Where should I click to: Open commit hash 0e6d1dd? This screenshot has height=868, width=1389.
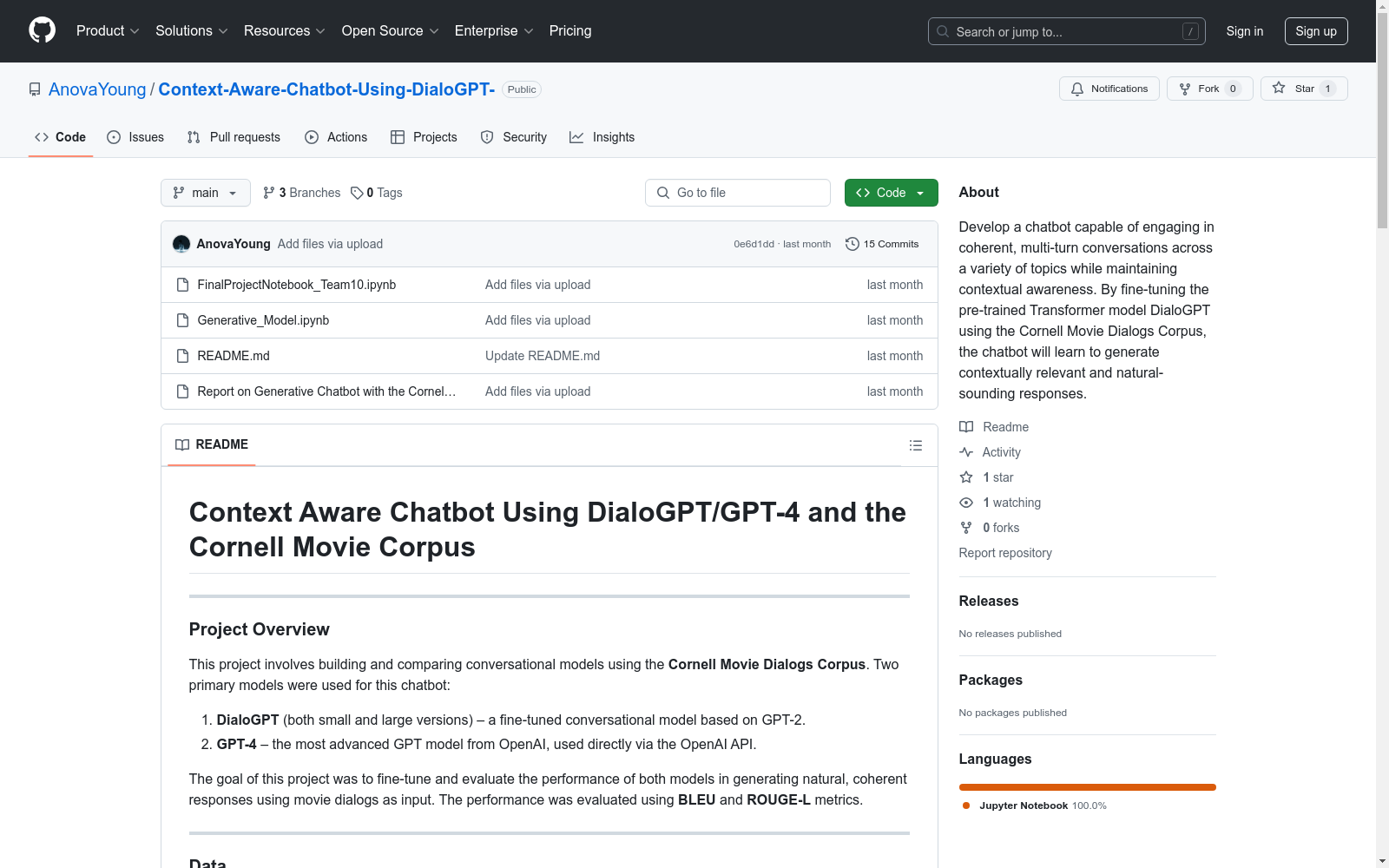click(754, 244)
